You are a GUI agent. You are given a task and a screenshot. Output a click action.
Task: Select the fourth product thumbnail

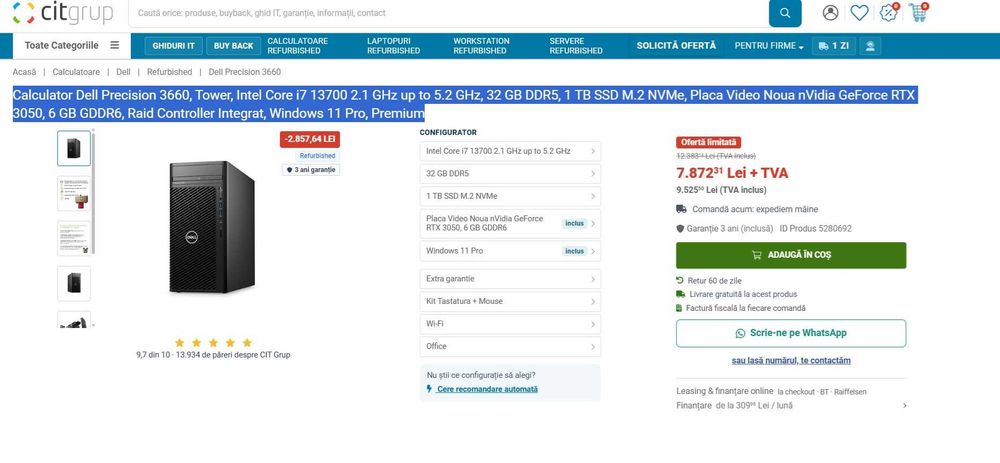pyautogui.click(x=74, y=283)
